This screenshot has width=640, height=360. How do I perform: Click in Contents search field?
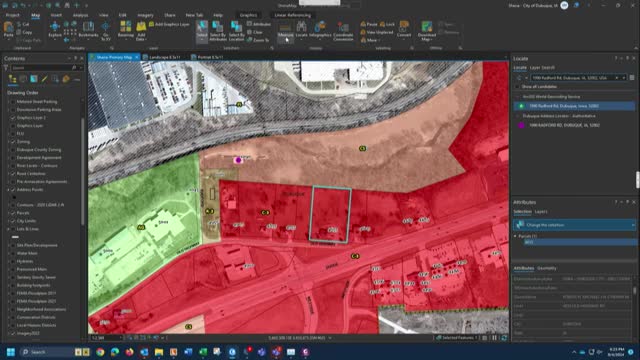[41, 68]
